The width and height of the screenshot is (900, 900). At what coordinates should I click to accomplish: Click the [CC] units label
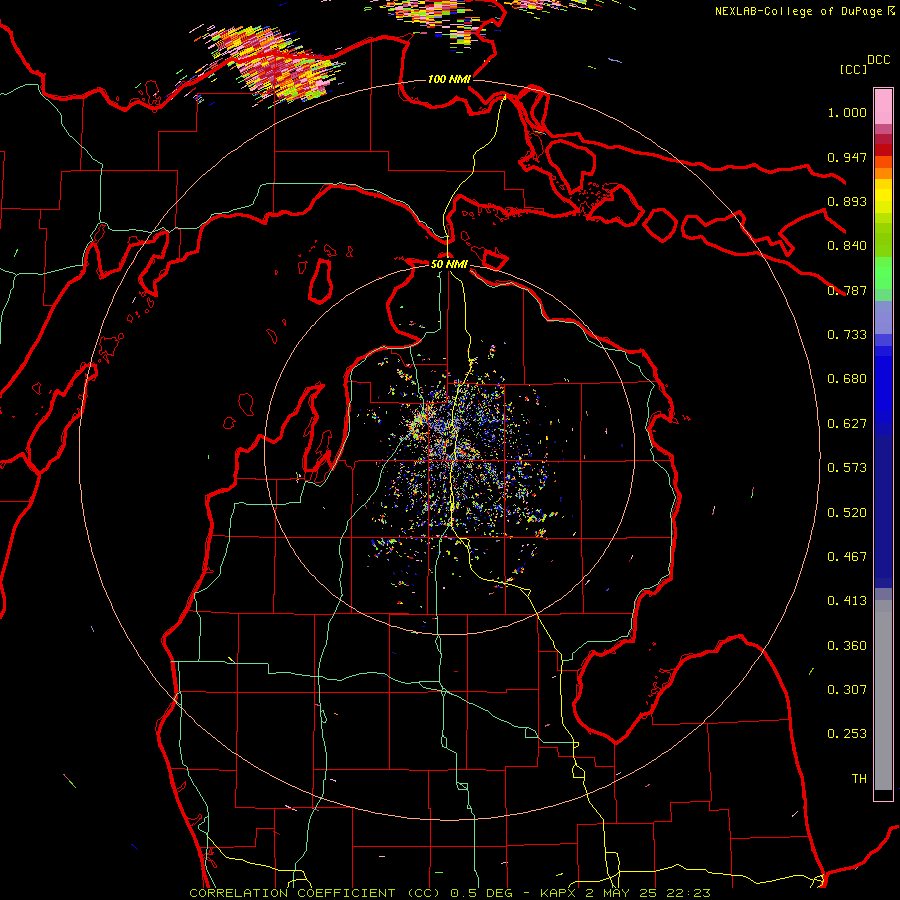click(x=854, y=69)
